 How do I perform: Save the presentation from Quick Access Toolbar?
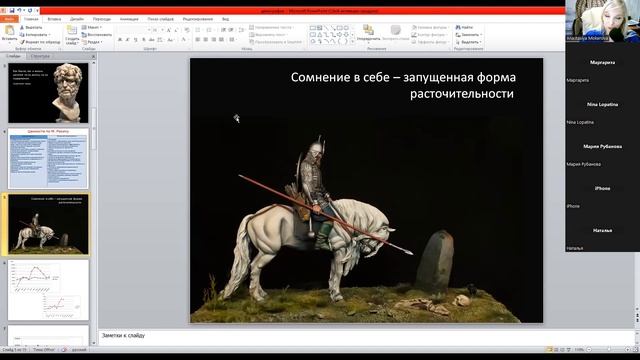point(12,11)
